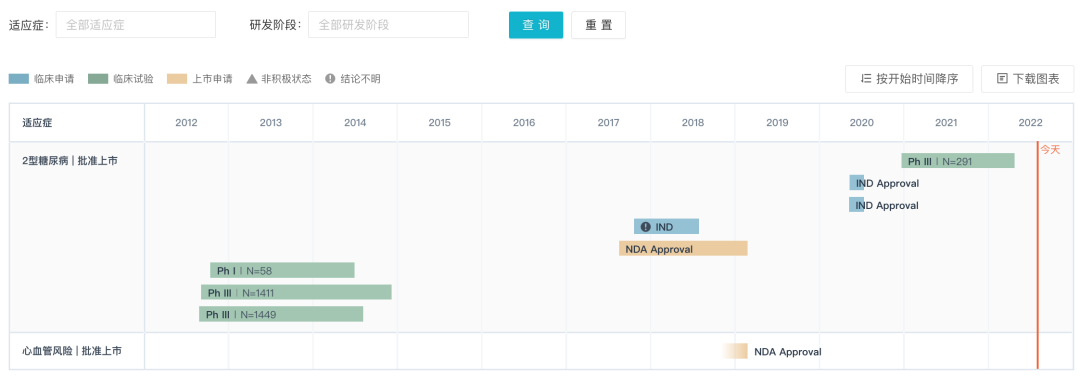Click the 查询 button

pos(536,25)
